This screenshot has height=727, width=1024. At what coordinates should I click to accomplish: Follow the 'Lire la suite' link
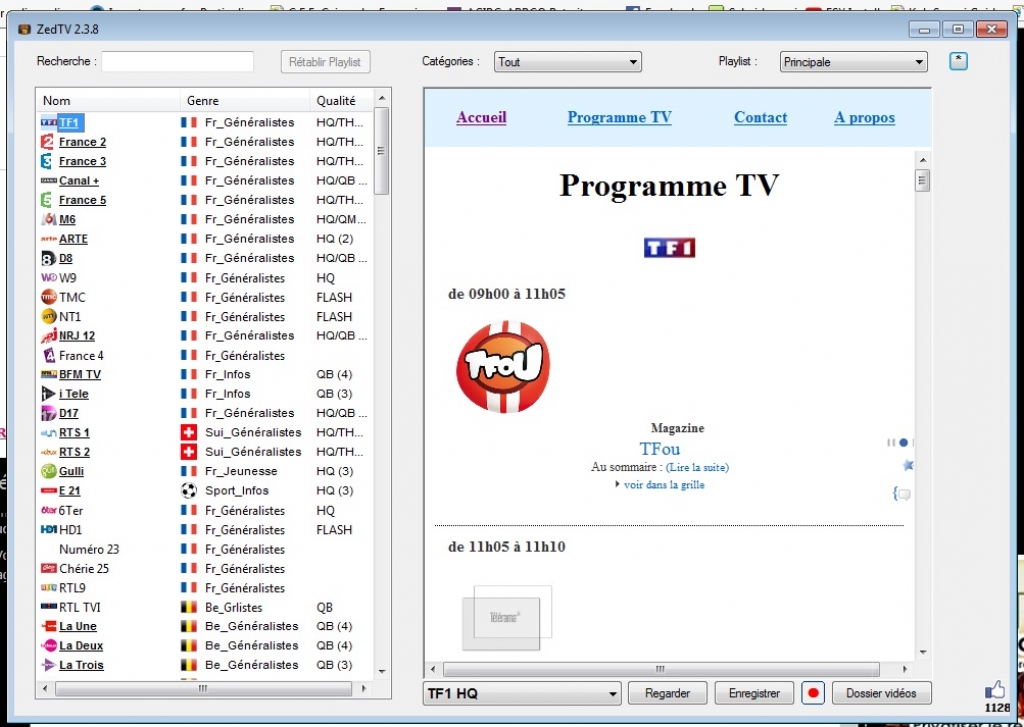697,467
